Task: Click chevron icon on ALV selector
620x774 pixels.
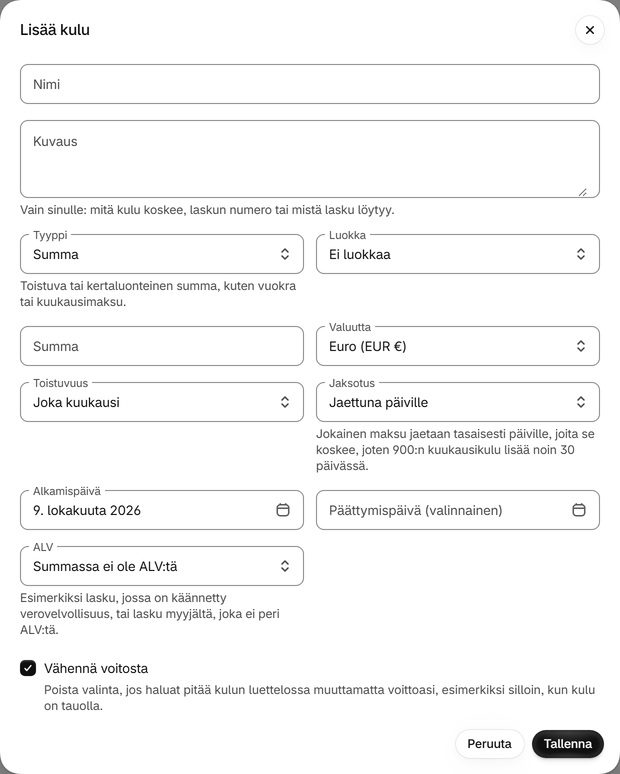Action: click(285, 566)
